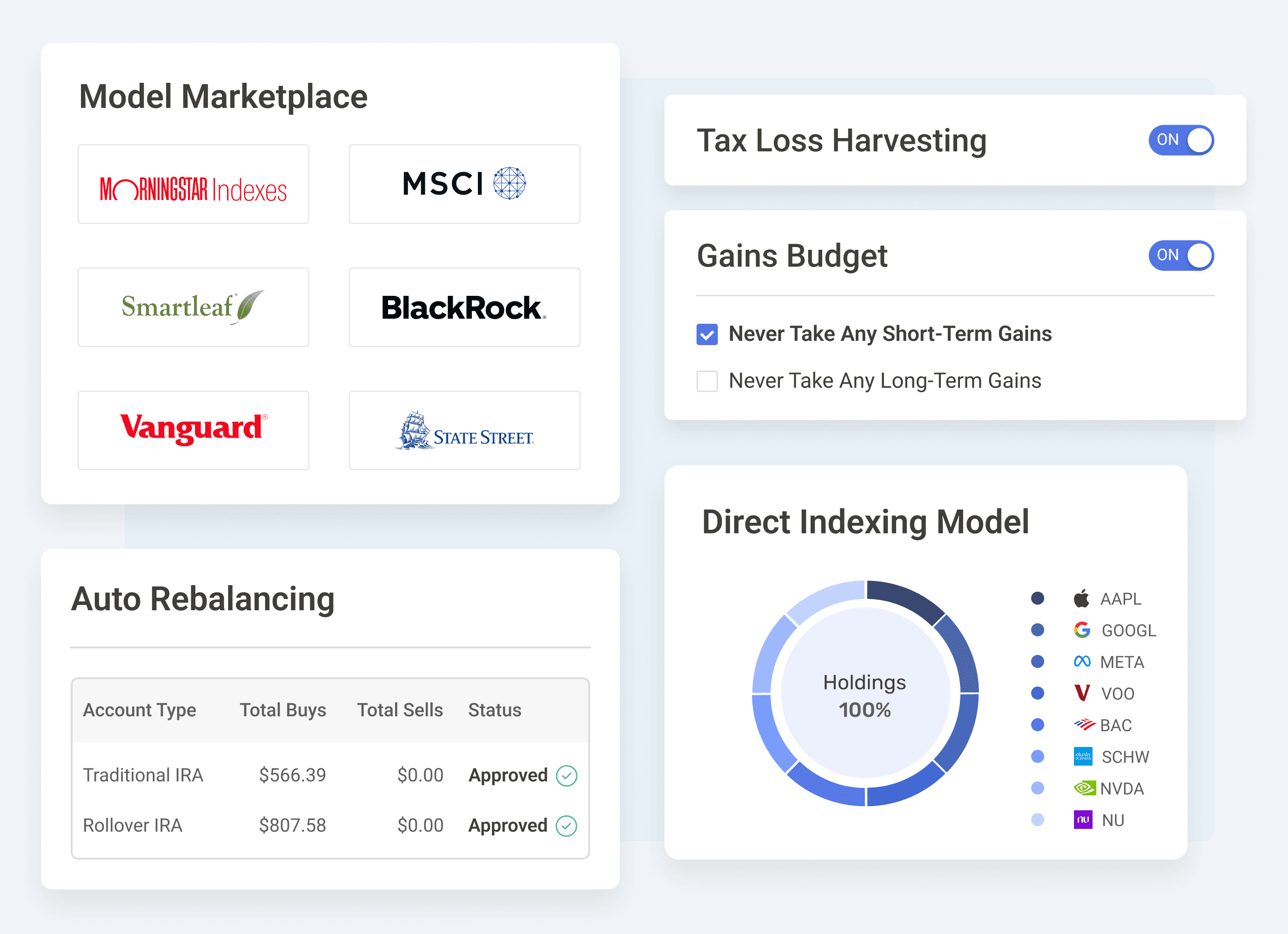Select the MSCI model tile
1288x934 pixels.
pyautogui.click(x=464, y=184)
